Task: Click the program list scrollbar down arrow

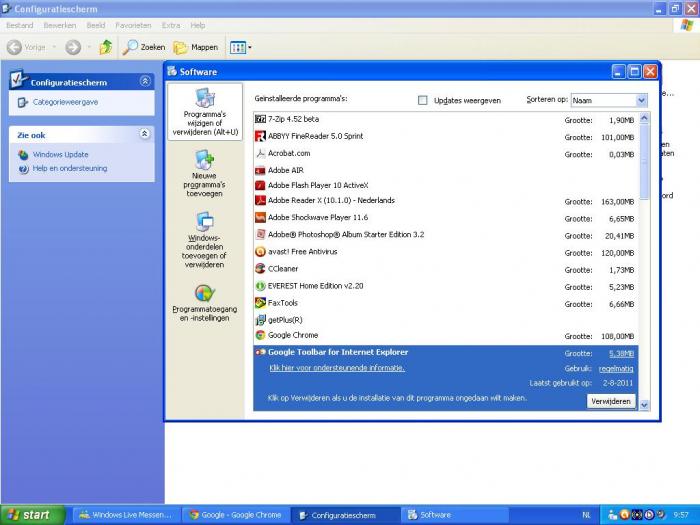Action: pos(644,405)
